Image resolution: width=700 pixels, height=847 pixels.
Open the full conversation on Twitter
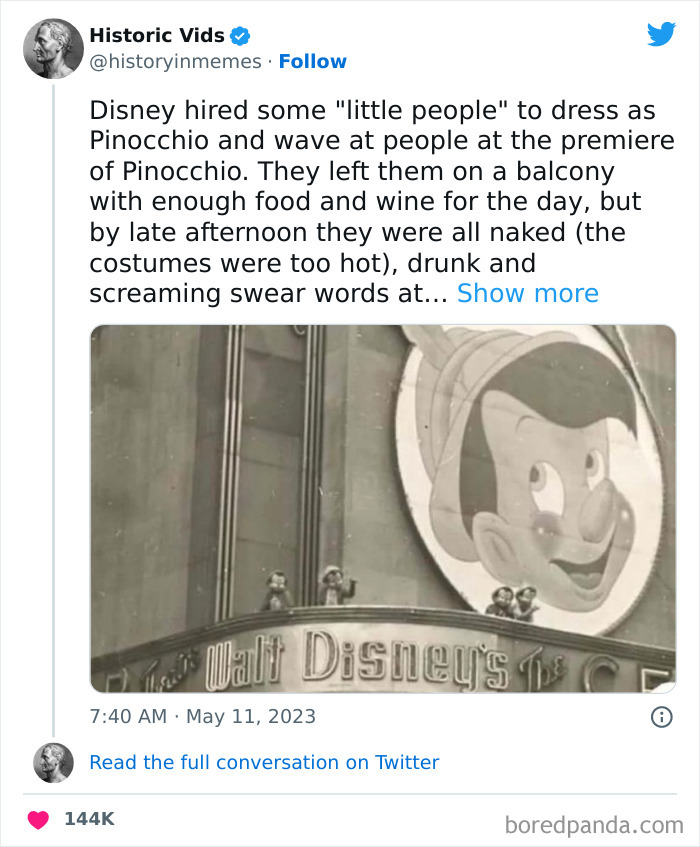[263, 762]
